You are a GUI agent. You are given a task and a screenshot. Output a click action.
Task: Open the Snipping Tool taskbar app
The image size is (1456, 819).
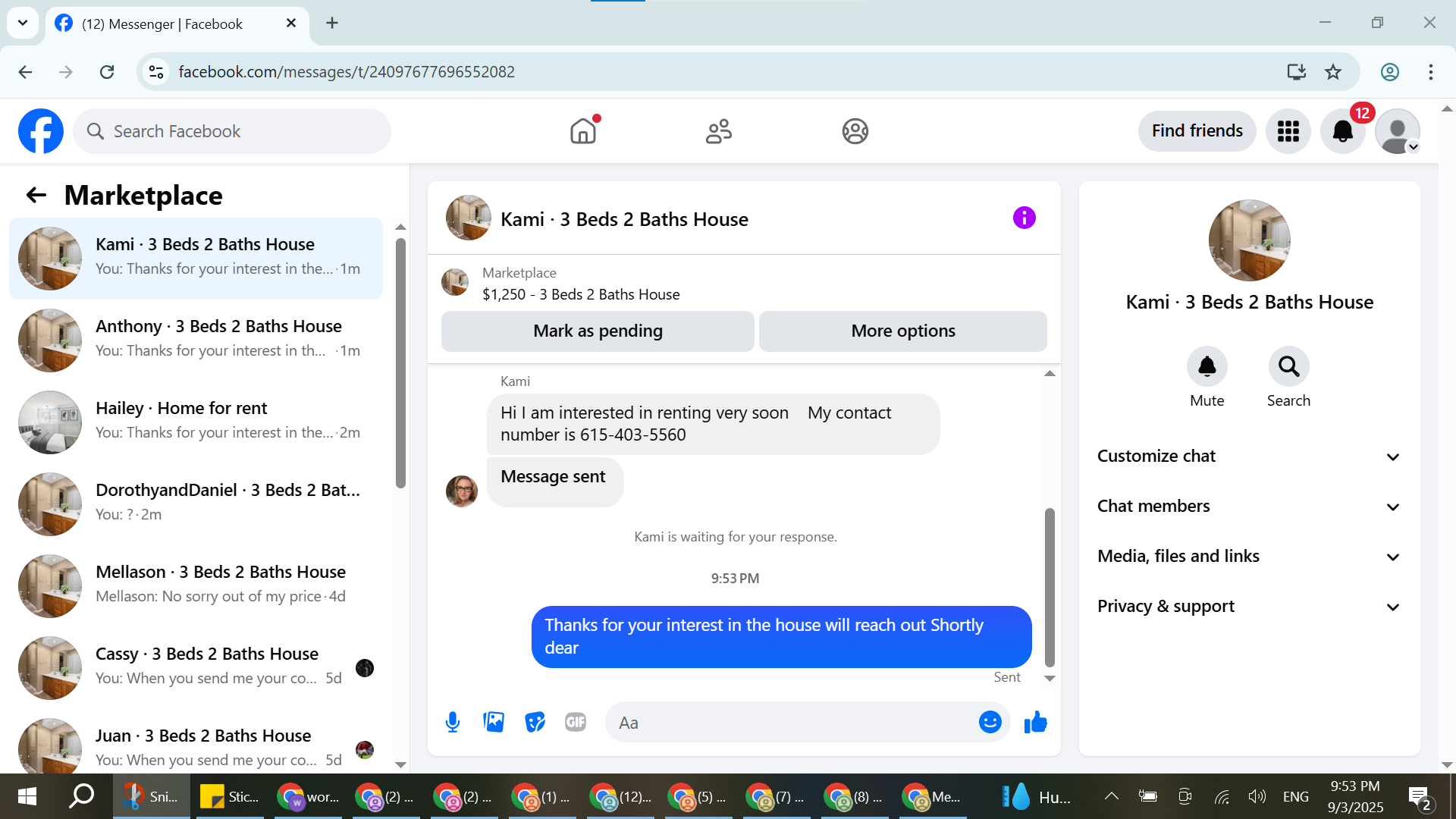152,796
